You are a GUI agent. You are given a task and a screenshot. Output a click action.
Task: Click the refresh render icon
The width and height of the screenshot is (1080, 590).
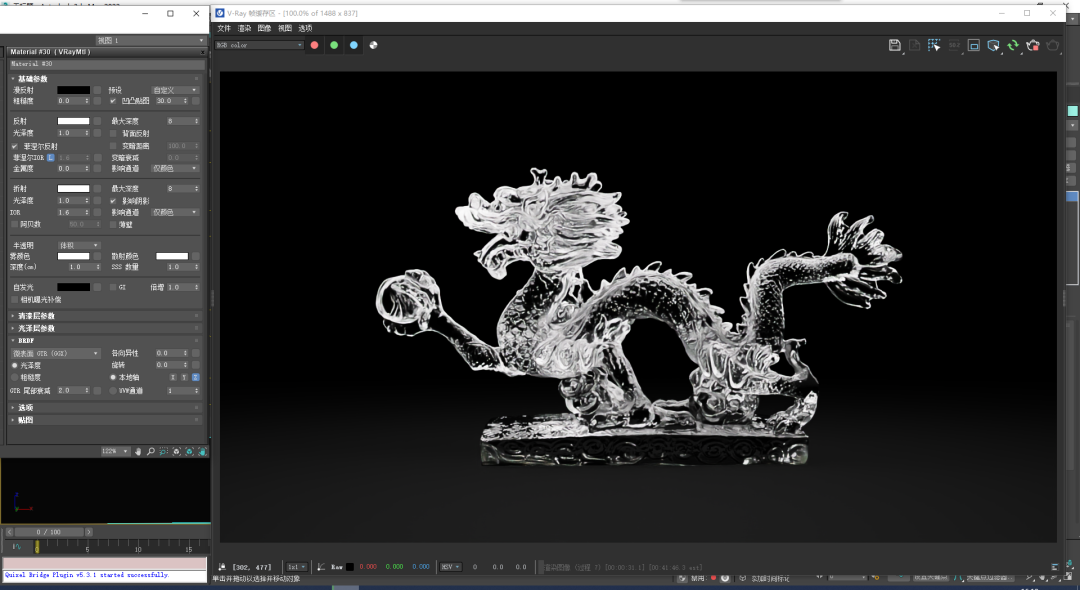click(x=1012, y=45)
